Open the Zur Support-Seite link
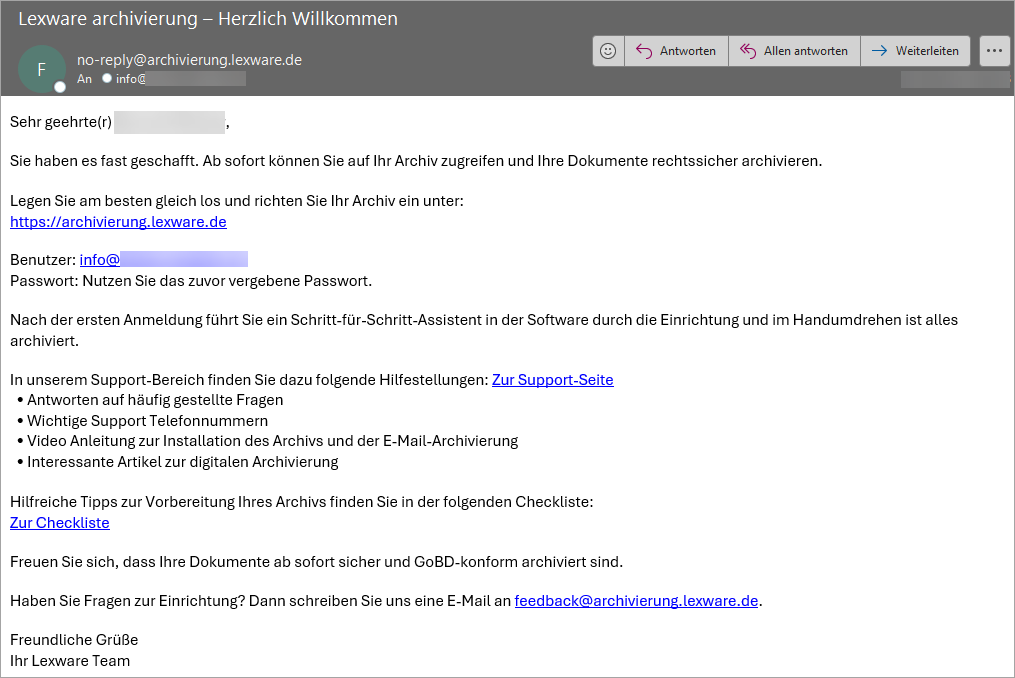Screen dimensions: 1015x678 (x=553, y=379)
